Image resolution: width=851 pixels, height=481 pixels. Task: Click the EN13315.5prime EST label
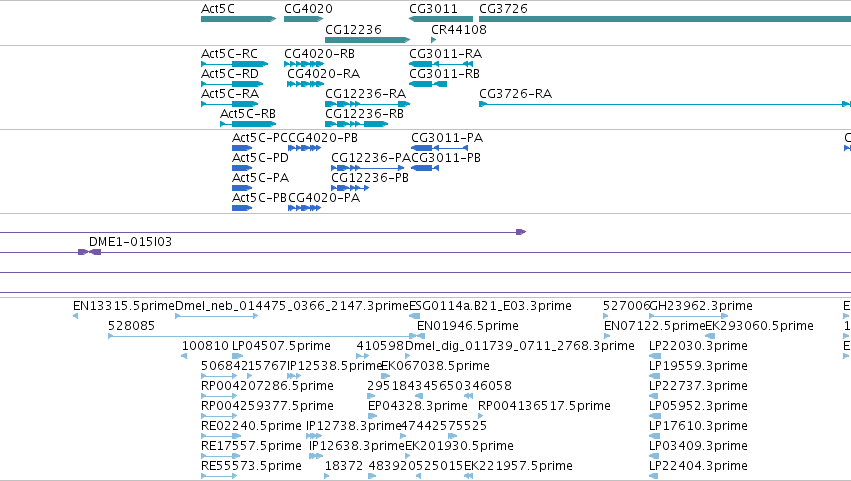[x=124, y=306]
